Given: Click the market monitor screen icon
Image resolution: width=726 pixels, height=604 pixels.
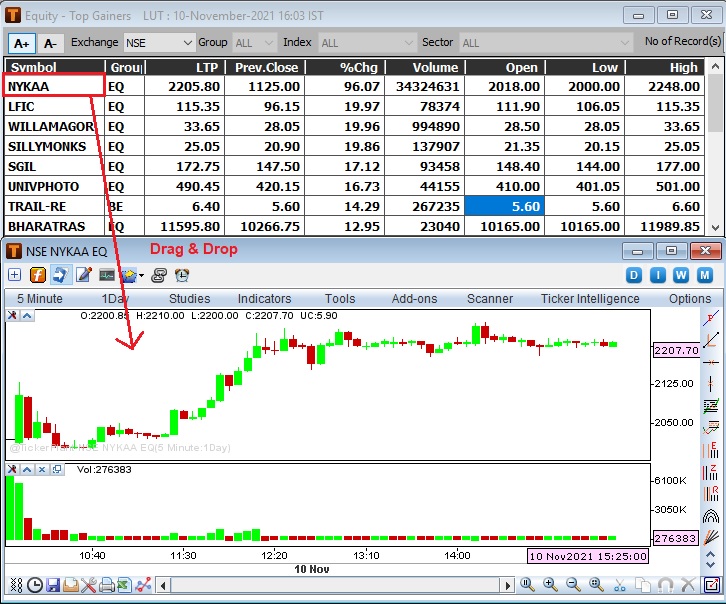Looking at the screenshot, I should 106,275.
